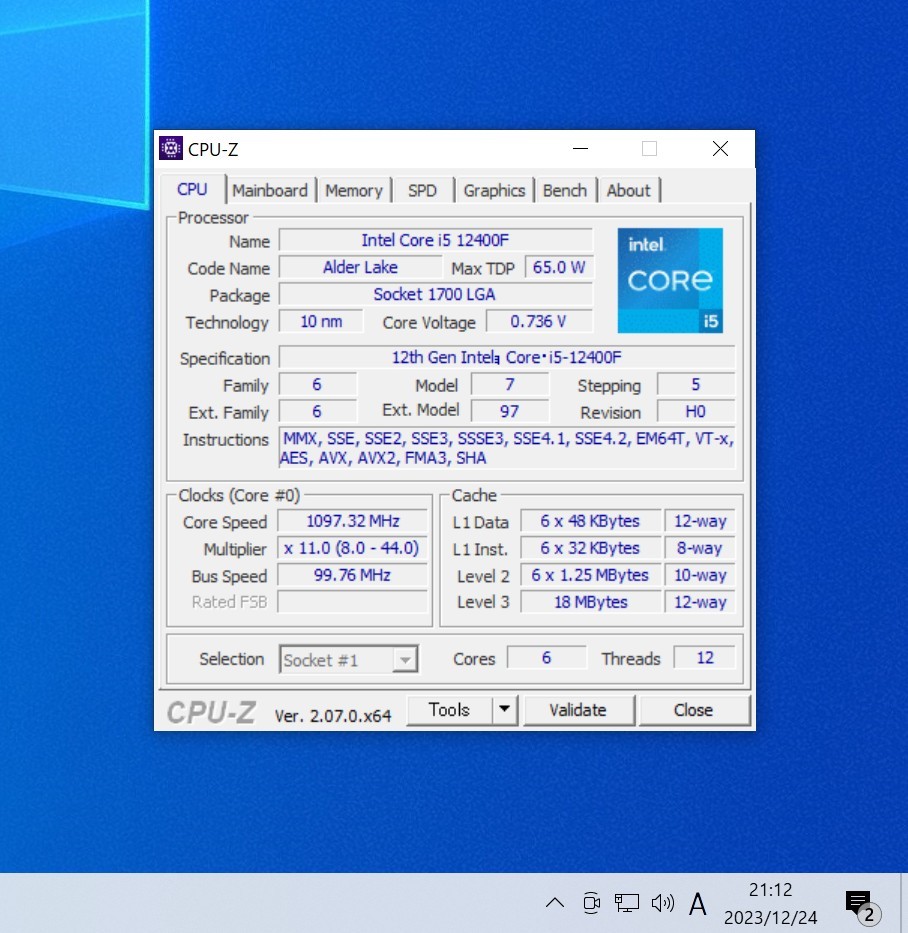Click the L1 Inst. 8-way associativity
Viewport: 908px width, 933px height.
(700, 548)
